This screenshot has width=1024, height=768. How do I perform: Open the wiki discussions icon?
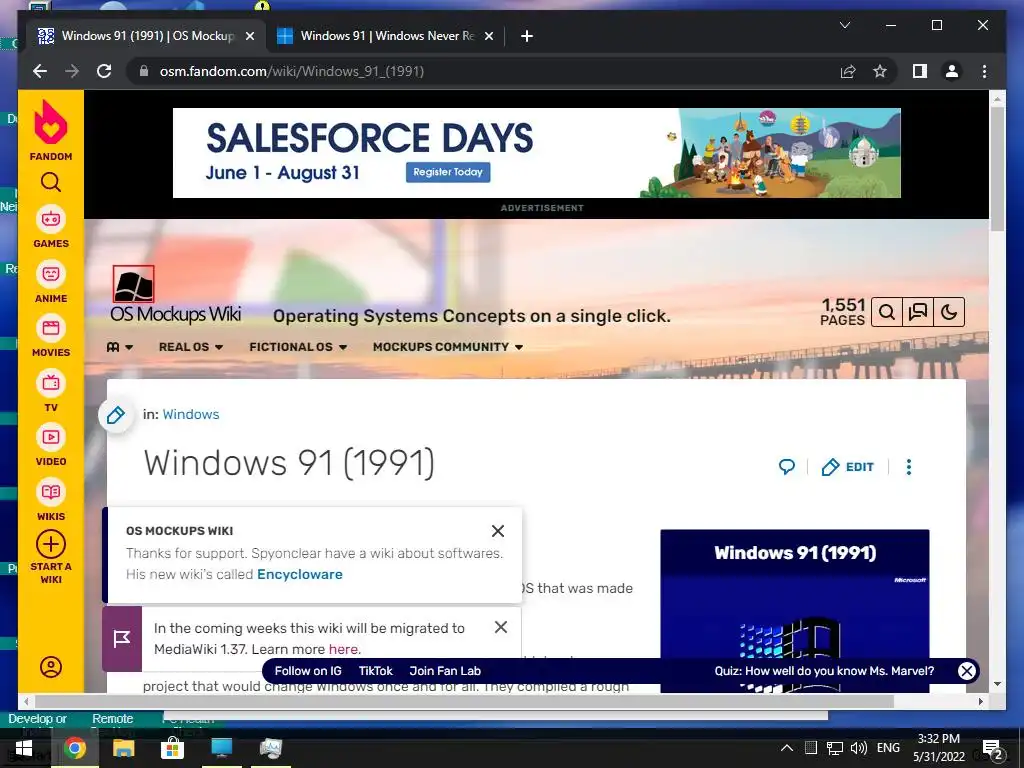pos(918,312)
